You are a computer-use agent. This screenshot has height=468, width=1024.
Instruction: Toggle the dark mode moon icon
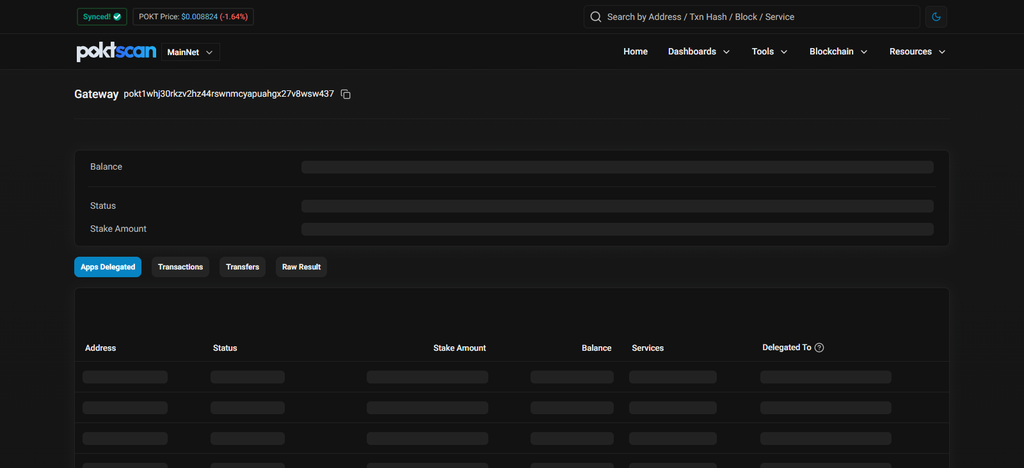[x=936, y=17]
